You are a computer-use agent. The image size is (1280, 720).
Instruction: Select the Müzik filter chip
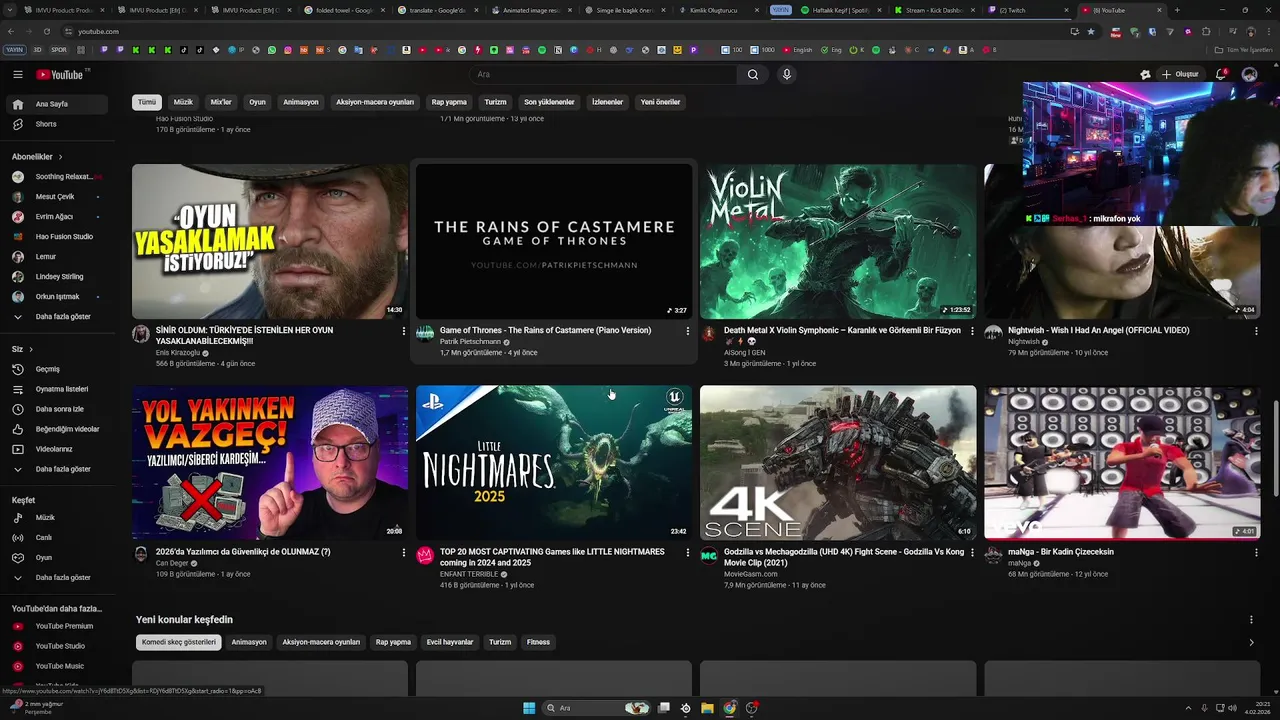183,102
